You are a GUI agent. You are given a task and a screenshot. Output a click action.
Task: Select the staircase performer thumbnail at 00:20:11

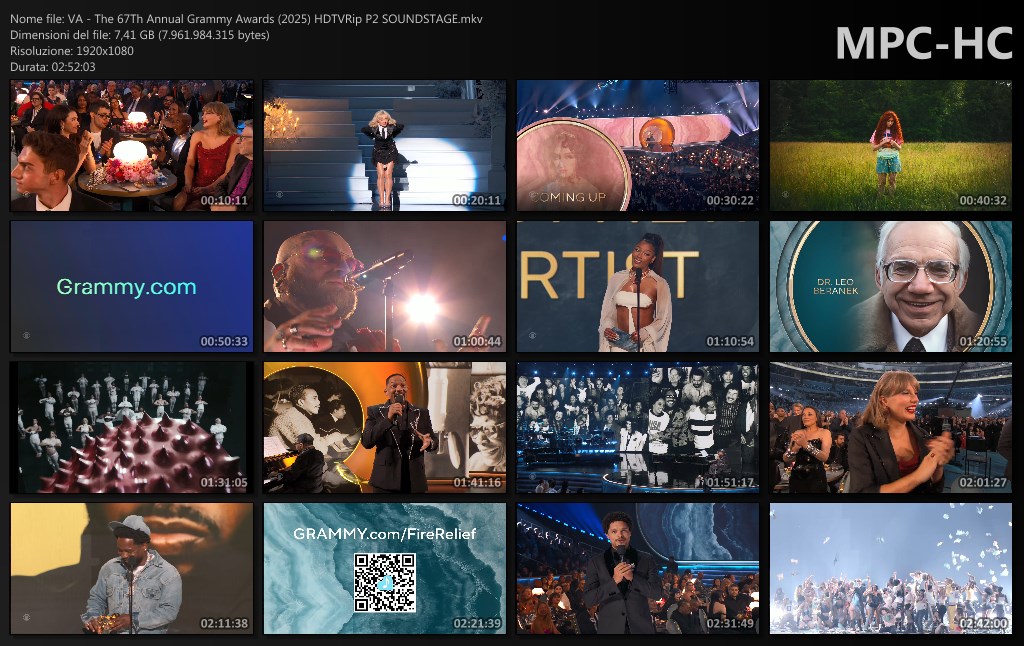pyautogui.click(x=384, y=146)
